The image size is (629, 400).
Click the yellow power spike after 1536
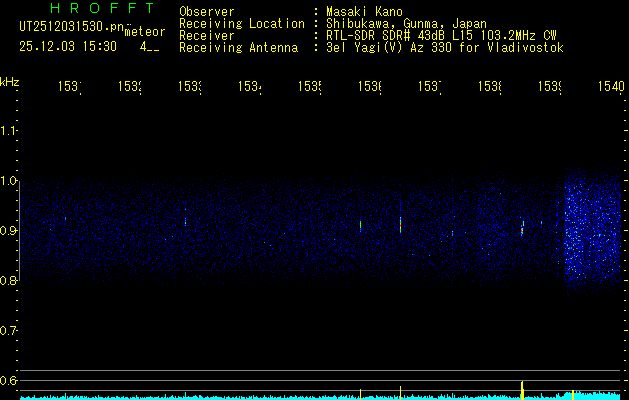pos(400,392)
